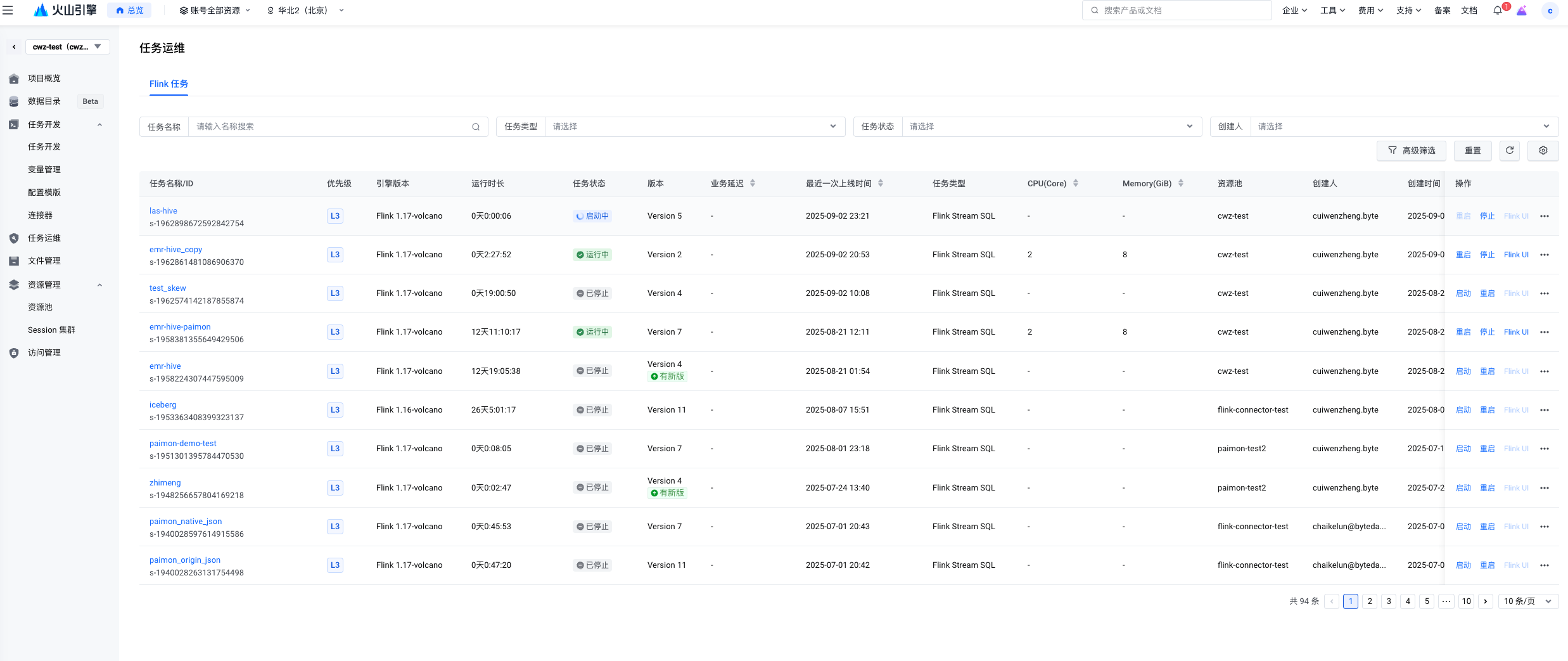Screen dimensions: 1568x661
Task: Open the 任务状态 filter dropdown
Action: pos(1051,127)
